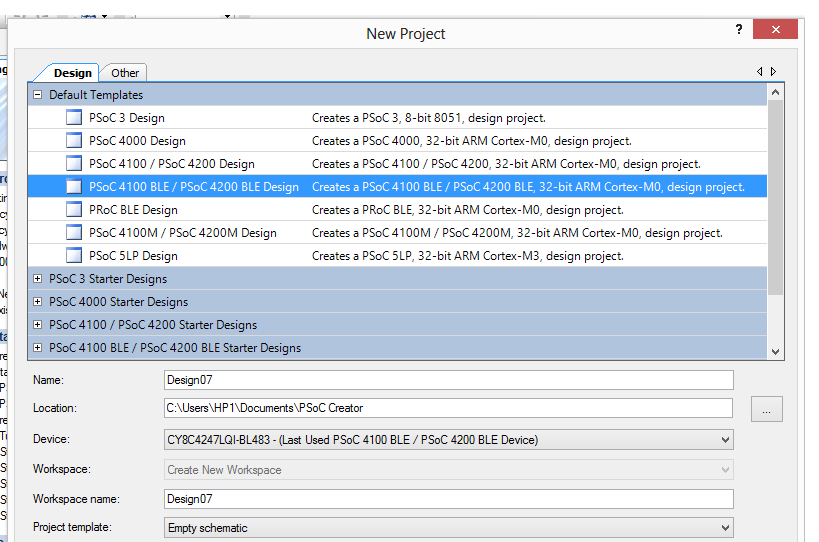Screen dimensions: 819x542
Task: Click the PRoC BLE Design template icon
Action: [73, 210]
